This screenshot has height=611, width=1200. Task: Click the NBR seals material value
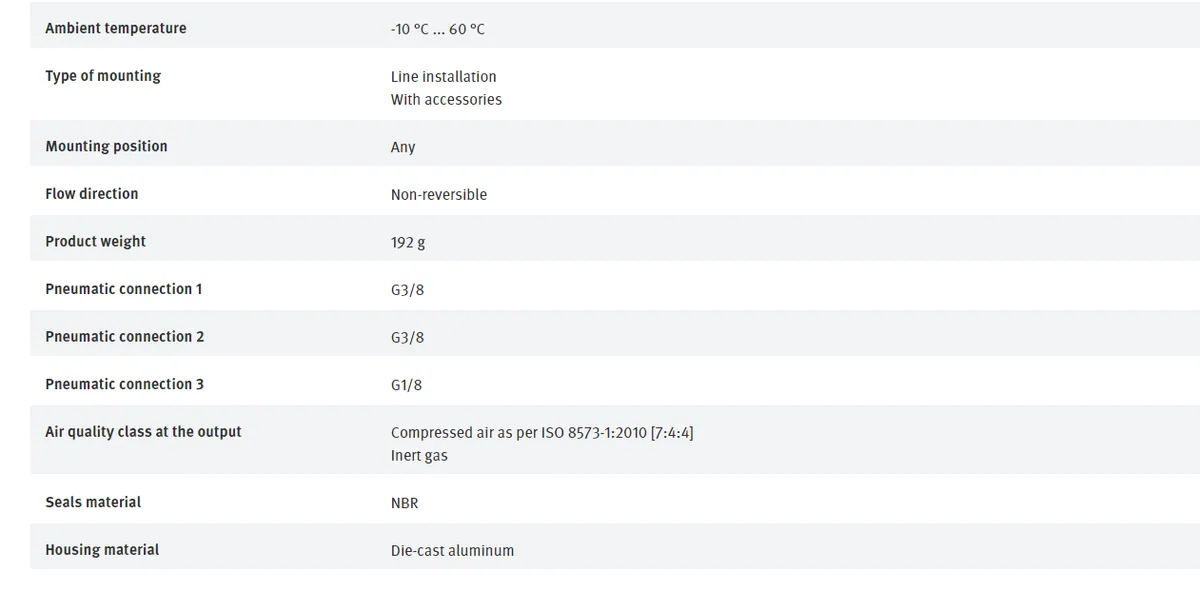pos(404,503)
